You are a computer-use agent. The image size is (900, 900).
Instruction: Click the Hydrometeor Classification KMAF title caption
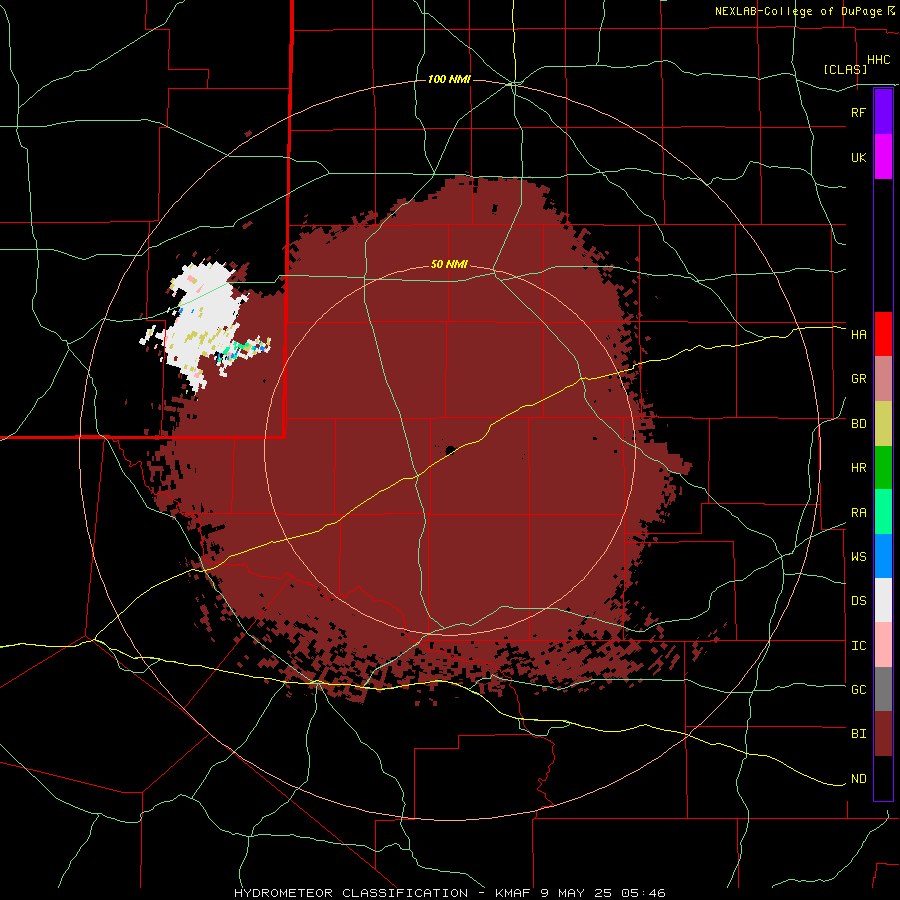(449, 893)
